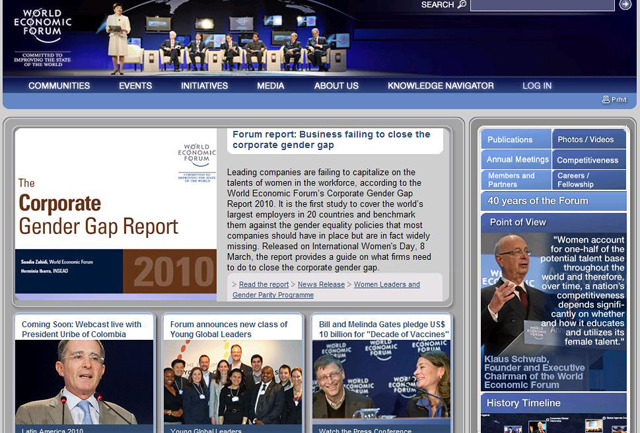Screen dimensions: 640x433
Task: Click the News Release link
Action: pos(321,284)
